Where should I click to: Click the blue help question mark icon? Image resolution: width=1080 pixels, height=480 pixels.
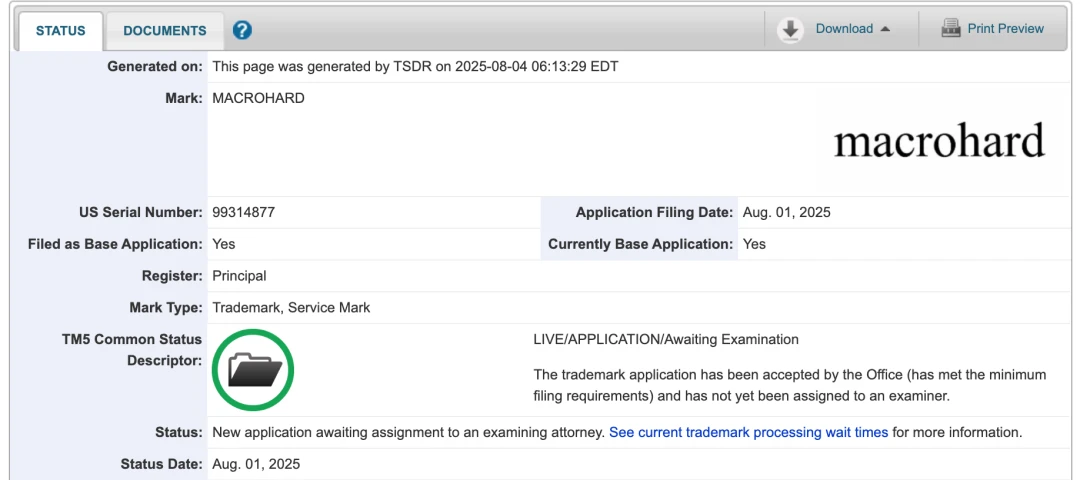[242, 30]
